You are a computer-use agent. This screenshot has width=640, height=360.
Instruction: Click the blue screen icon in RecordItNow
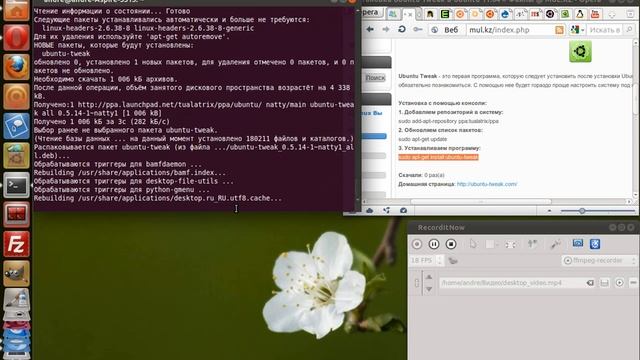[578, 244]
